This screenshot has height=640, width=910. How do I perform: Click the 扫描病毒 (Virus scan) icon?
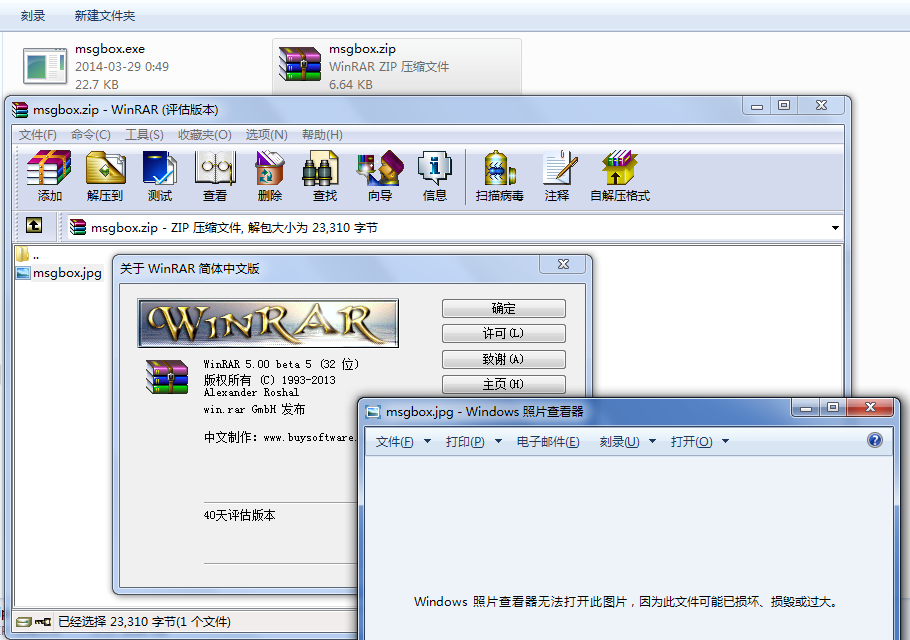(500, 169)
